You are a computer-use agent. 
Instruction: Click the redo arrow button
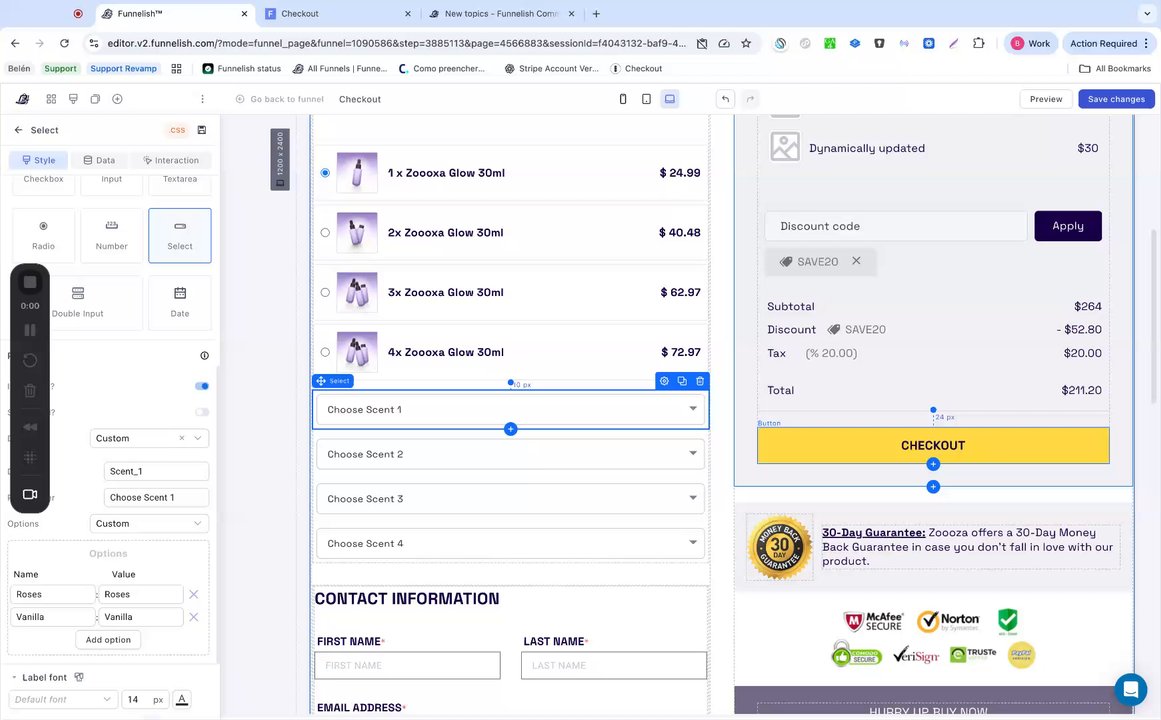tap(750, 99)
